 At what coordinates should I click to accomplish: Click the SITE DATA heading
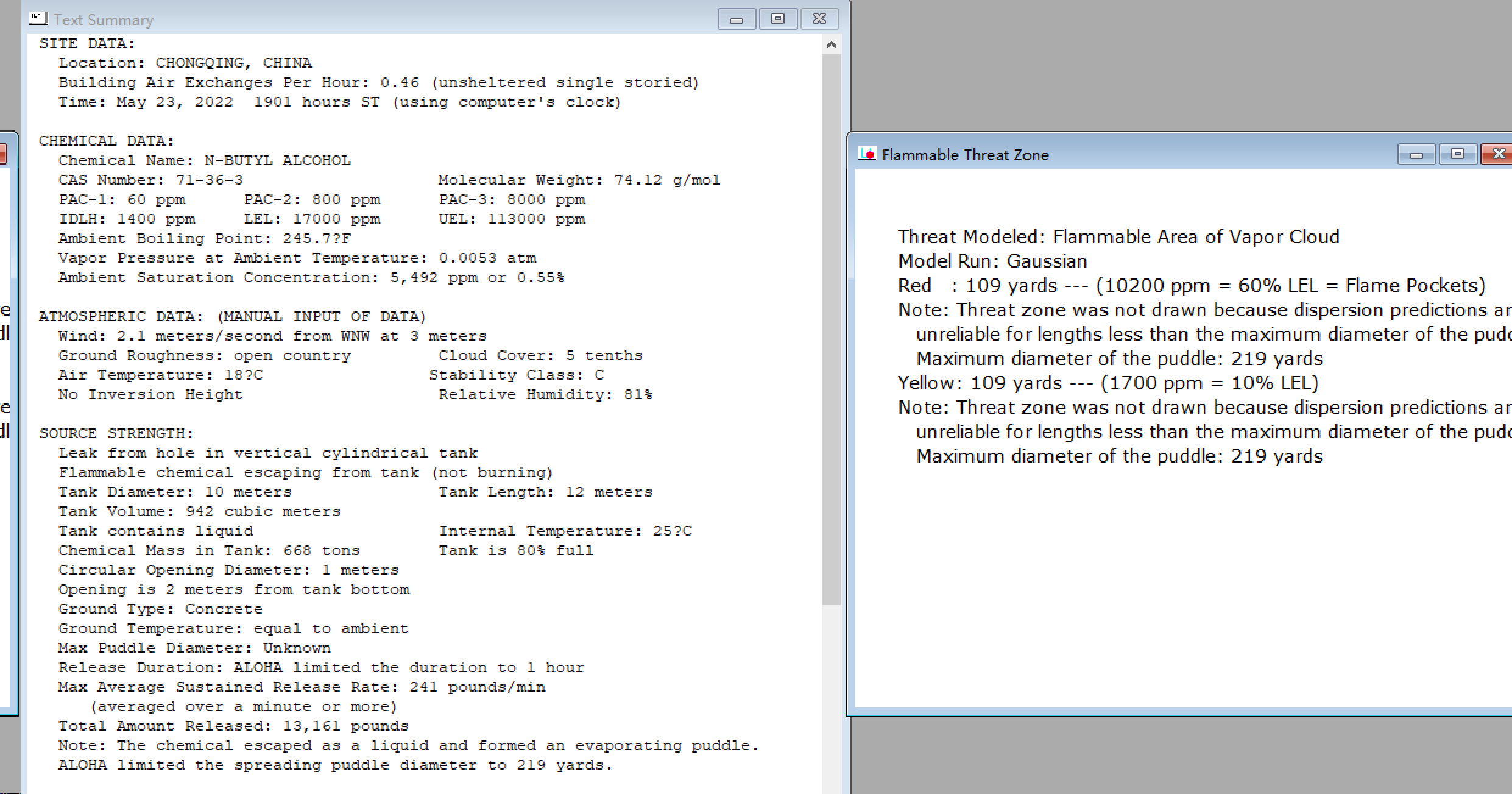(x=87, y=44)
